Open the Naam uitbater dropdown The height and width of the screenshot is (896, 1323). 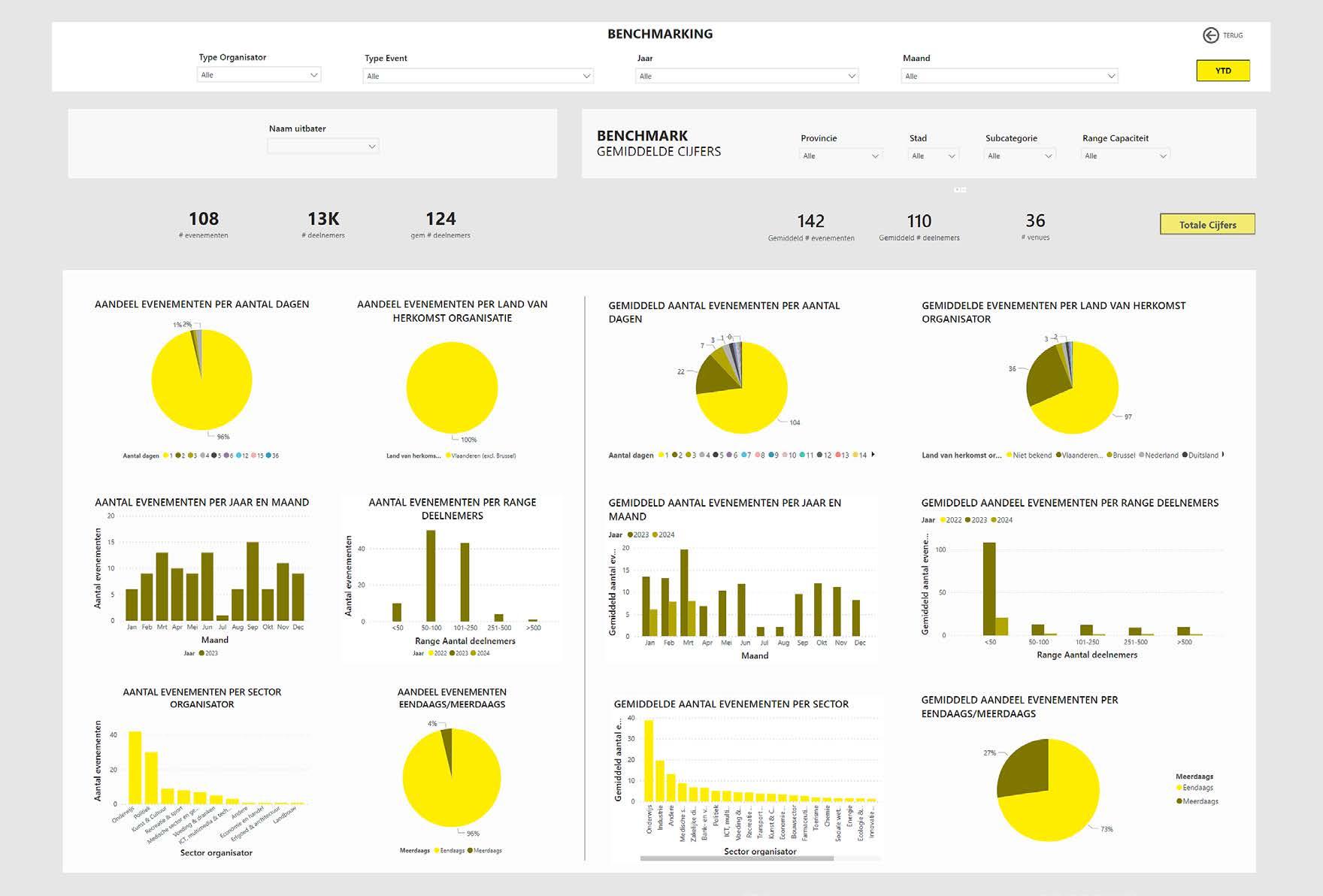click(323, 146)
